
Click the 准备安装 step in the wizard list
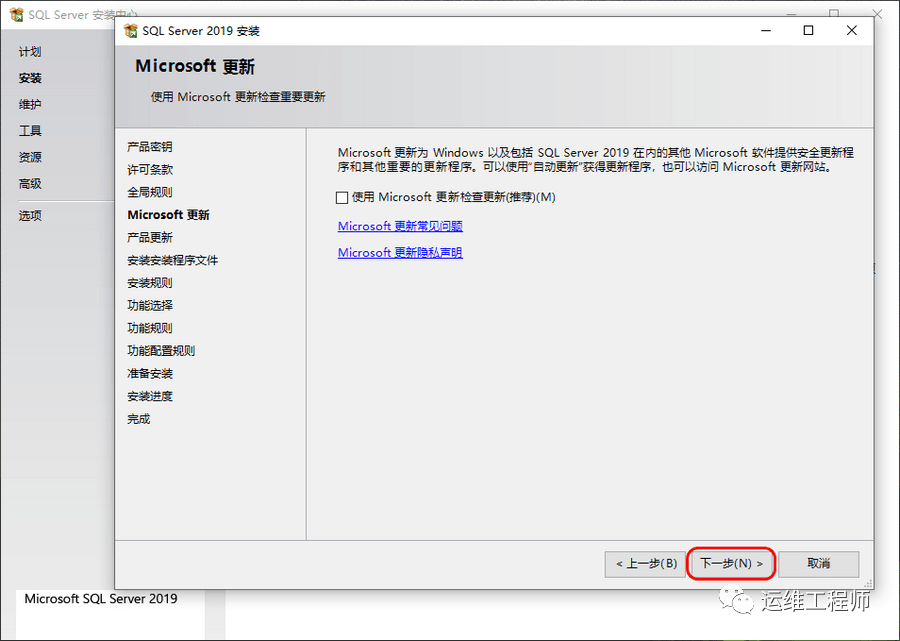pyautogui.click(x=150, y=374)
